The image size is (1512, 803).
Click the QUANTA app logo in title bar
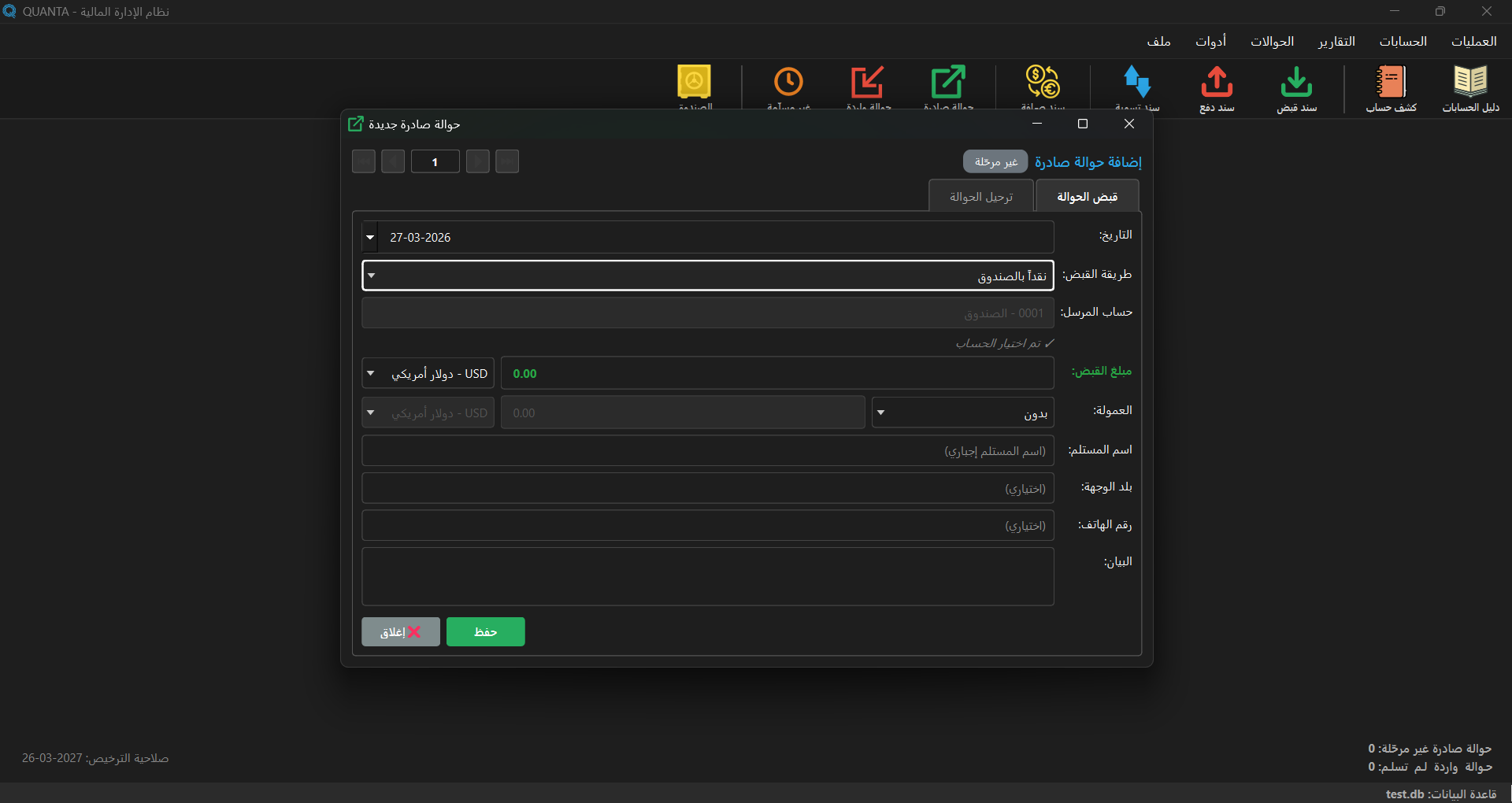(x=9, y=11)
